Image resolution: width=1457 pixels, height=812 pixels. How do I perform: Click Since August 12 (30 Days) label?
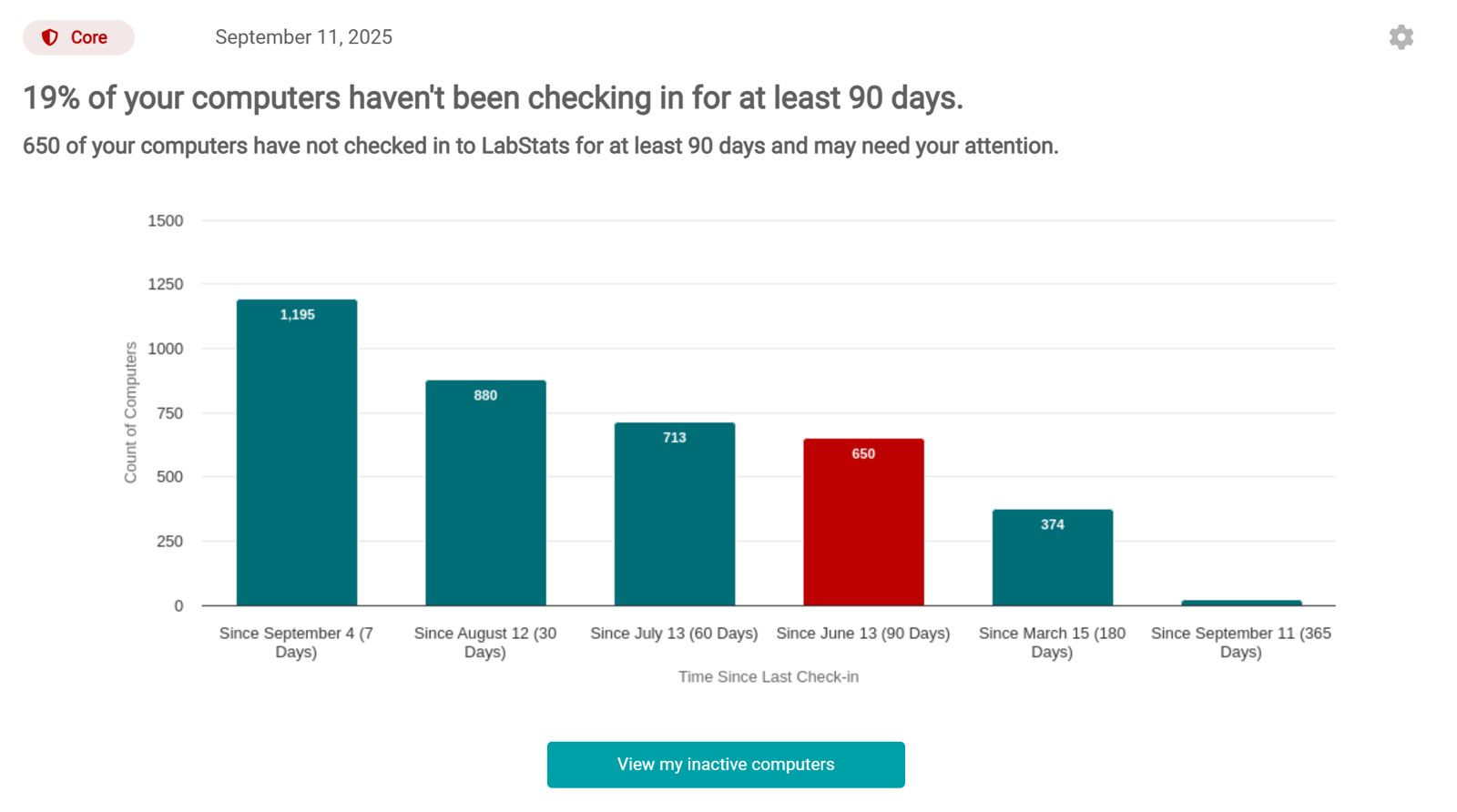485,643
